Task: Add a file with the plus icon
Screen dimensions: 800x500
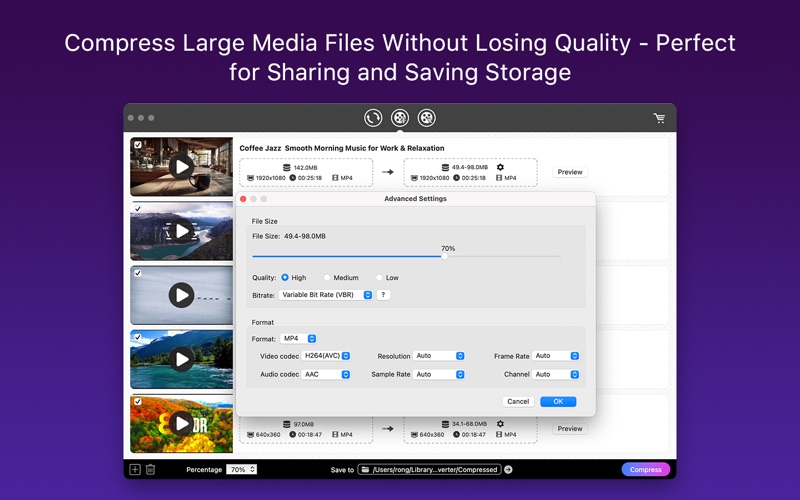Action: [x=135, y=469]
